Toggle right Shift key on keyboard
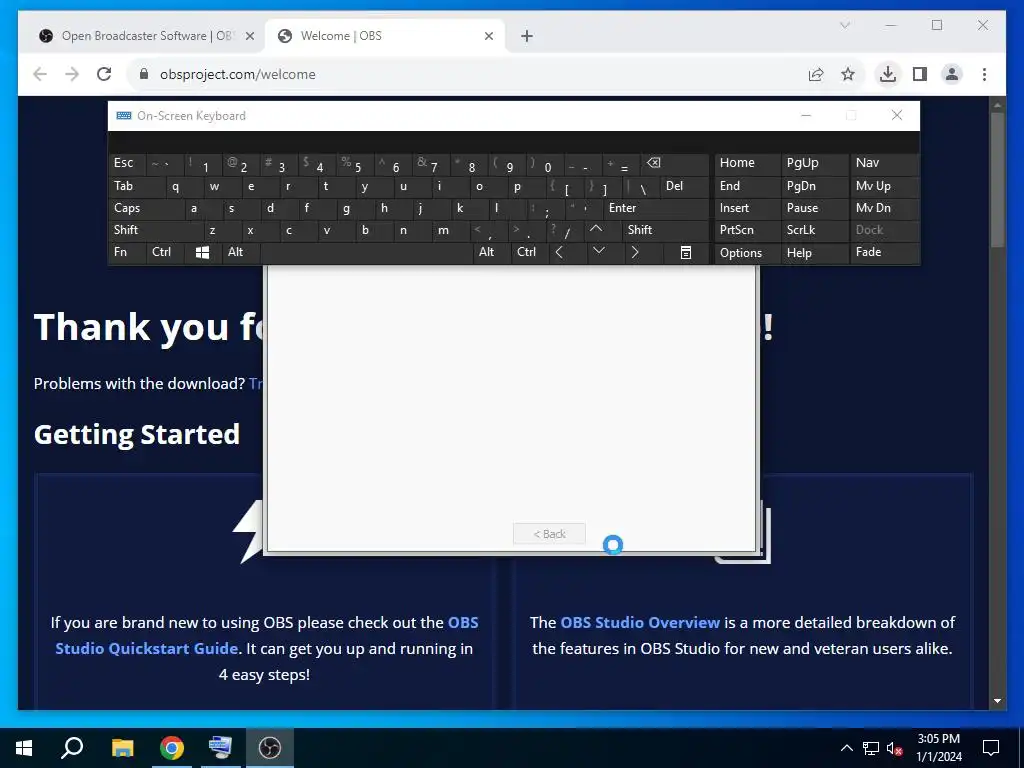Image resolution: width=1024 pixels, height=768 pixels. [x=665, y=230]
